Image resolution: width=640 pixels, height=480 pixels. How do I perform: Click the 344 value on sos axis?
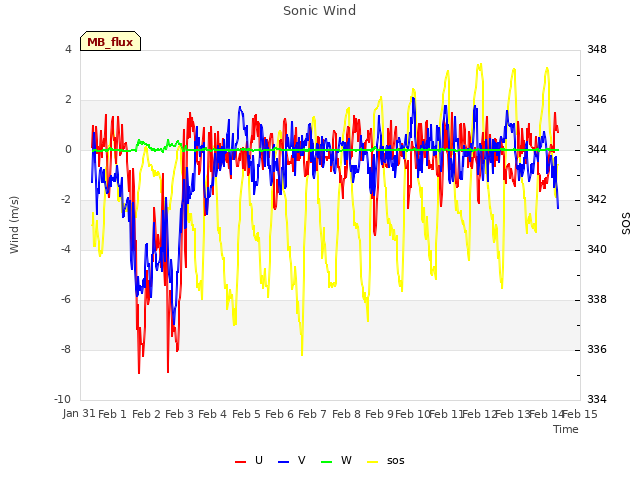597,149
